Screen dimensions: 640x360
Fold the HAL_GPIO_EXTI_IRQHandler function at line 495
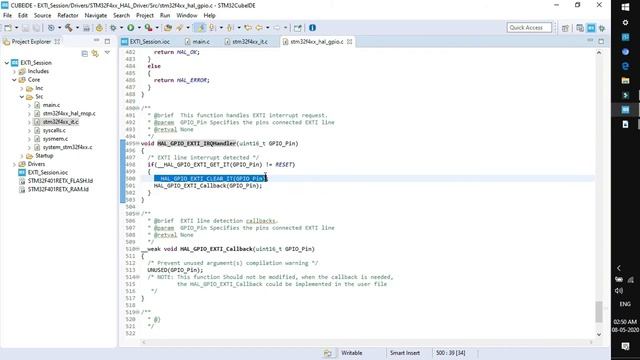pos(138,144)
